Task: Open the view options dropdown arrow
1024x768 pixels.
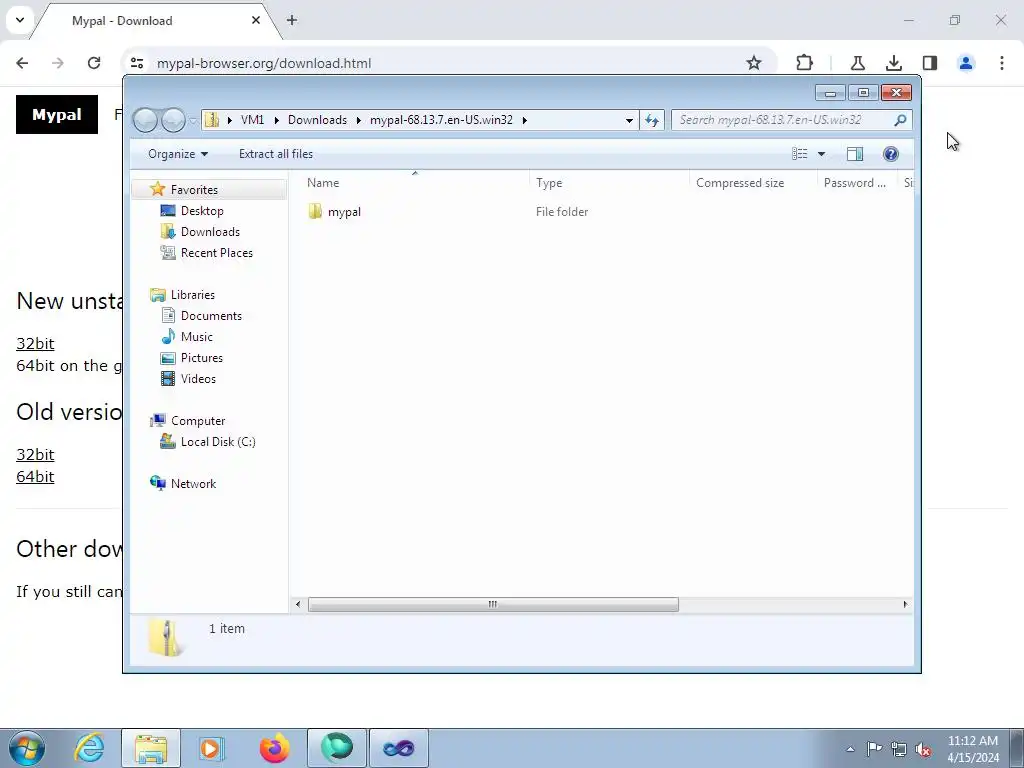Action: (x=821, y=154)
